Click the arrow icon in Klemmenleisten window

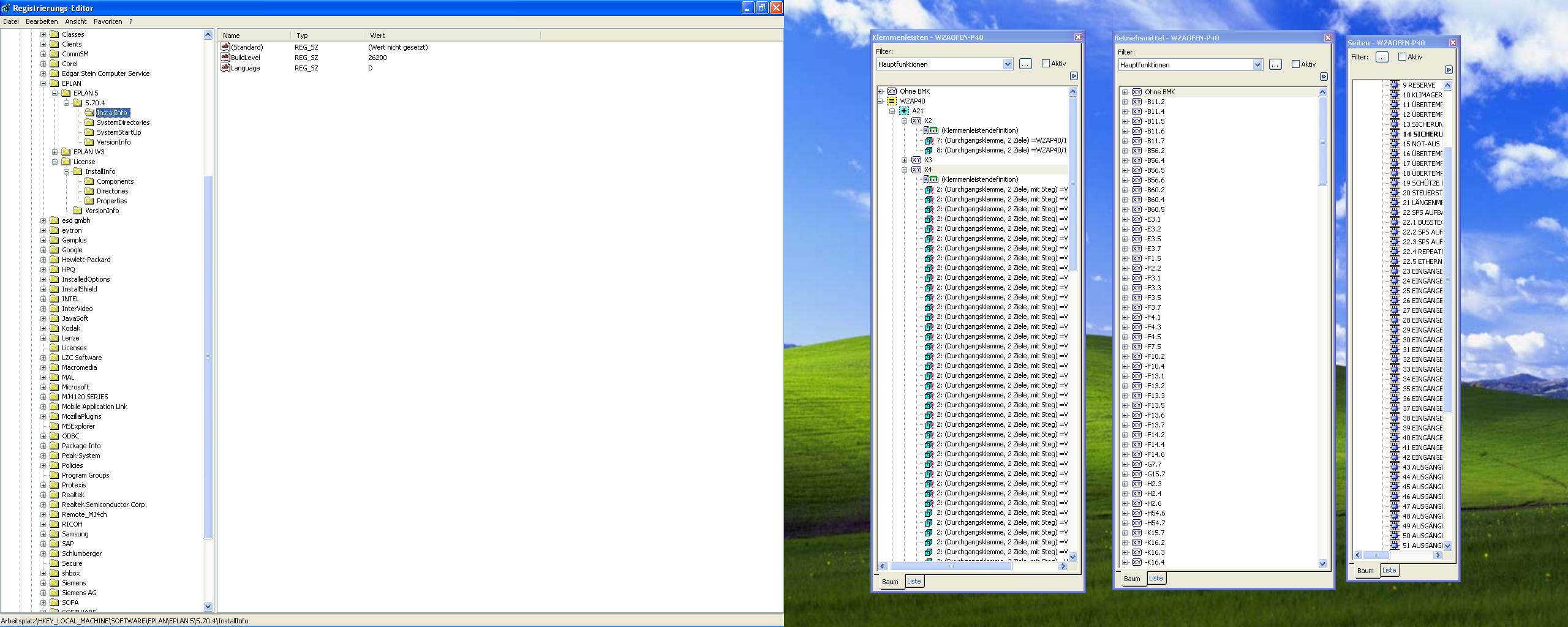1074,76
